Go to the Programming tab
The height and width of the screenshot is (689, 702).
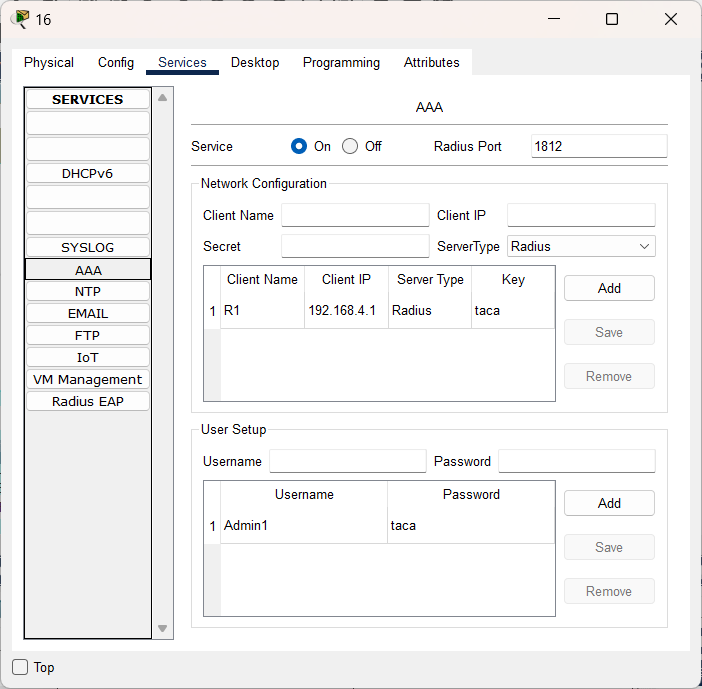pos(341,62)
